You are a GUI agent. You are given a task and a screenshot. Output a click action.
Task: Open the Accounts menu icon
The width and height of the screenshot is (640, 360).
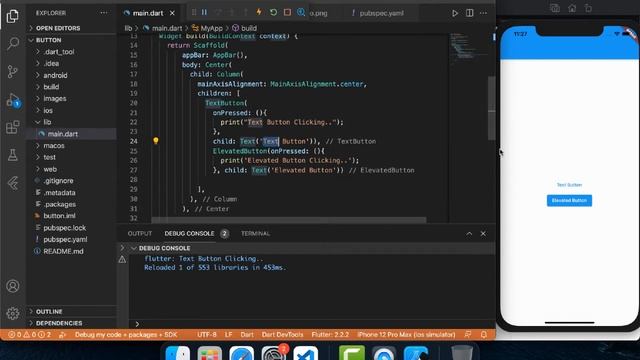click(13, 286)
